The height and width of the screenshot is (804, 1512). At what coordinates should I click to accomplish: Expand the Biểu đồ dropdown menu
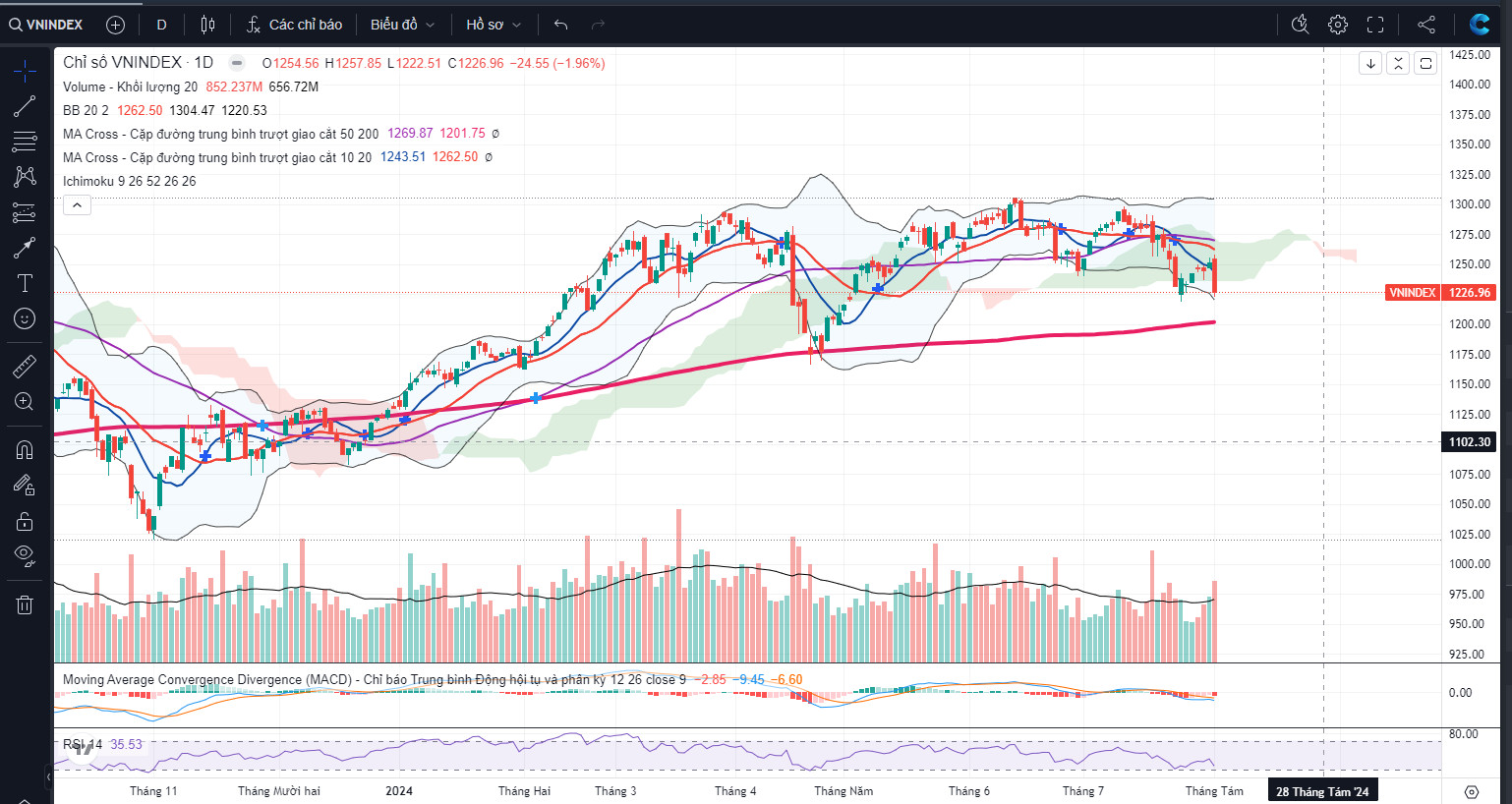pyautogui.click(x=402, y=25)
